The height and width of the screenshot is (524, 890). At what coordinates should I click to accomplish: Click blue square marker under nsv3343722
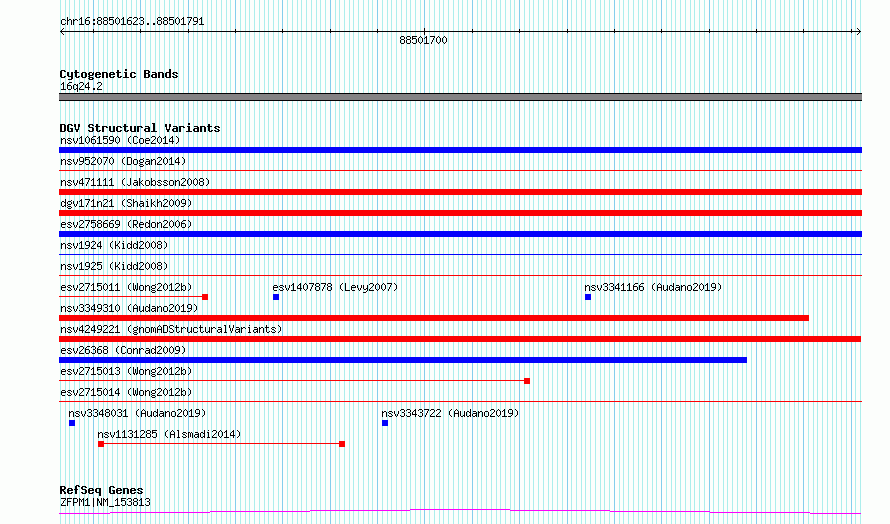[x=385, y=423]
